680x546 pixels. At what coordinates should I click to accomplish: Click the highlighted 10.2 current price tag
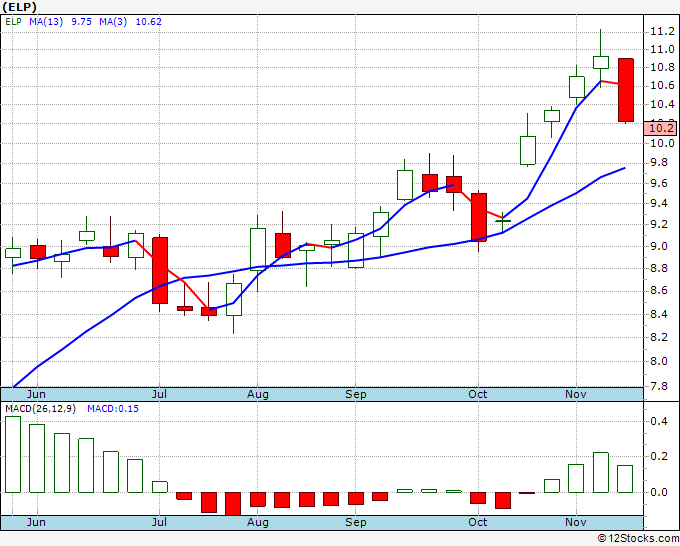tap(660, 128)
